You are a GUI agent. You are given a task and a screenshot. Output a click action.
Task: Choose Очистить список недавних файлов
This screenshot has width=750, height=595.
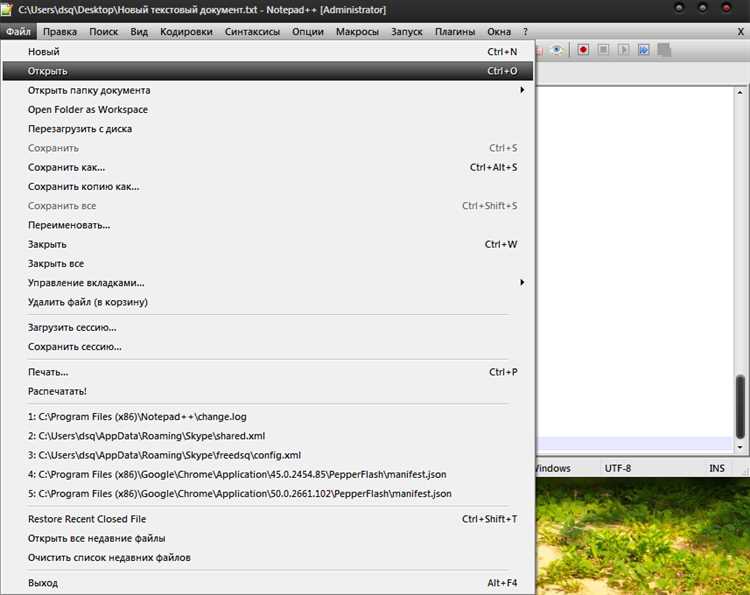[x=268, y=558]
